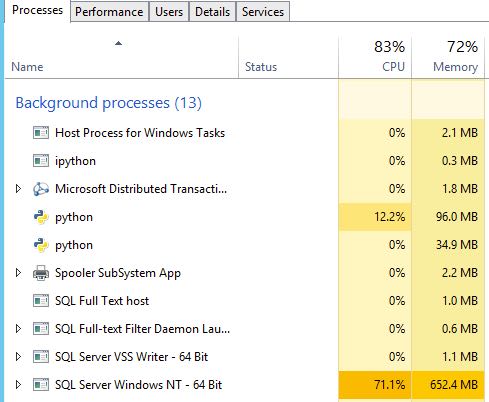This screenshot has width=489, height=402.
Task: Select the python icon using 34.9 MB
Action: [x=41, y=245]
